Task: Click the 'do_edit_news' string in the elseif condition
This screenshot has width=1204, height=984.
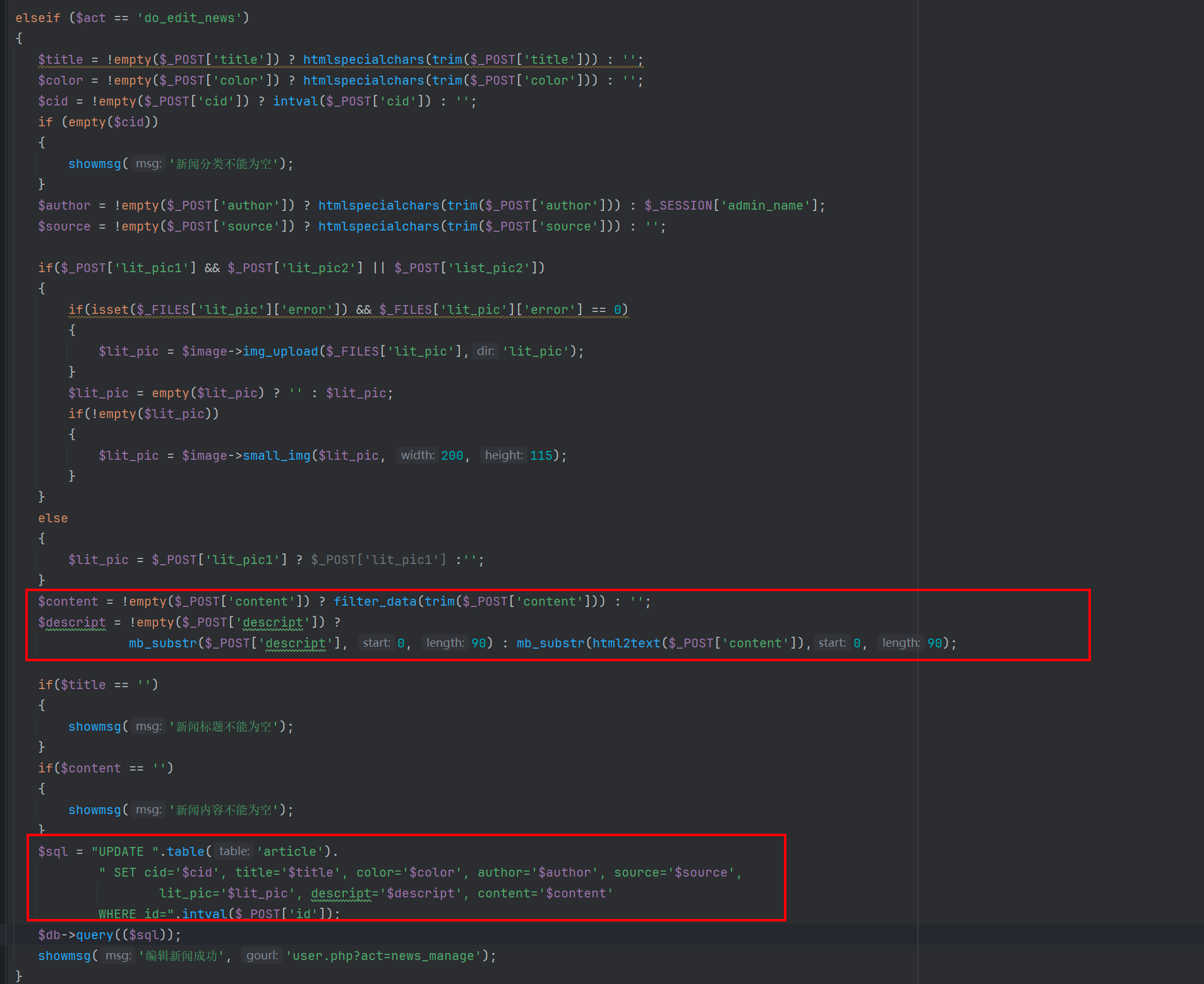Action: click(190, 18)
